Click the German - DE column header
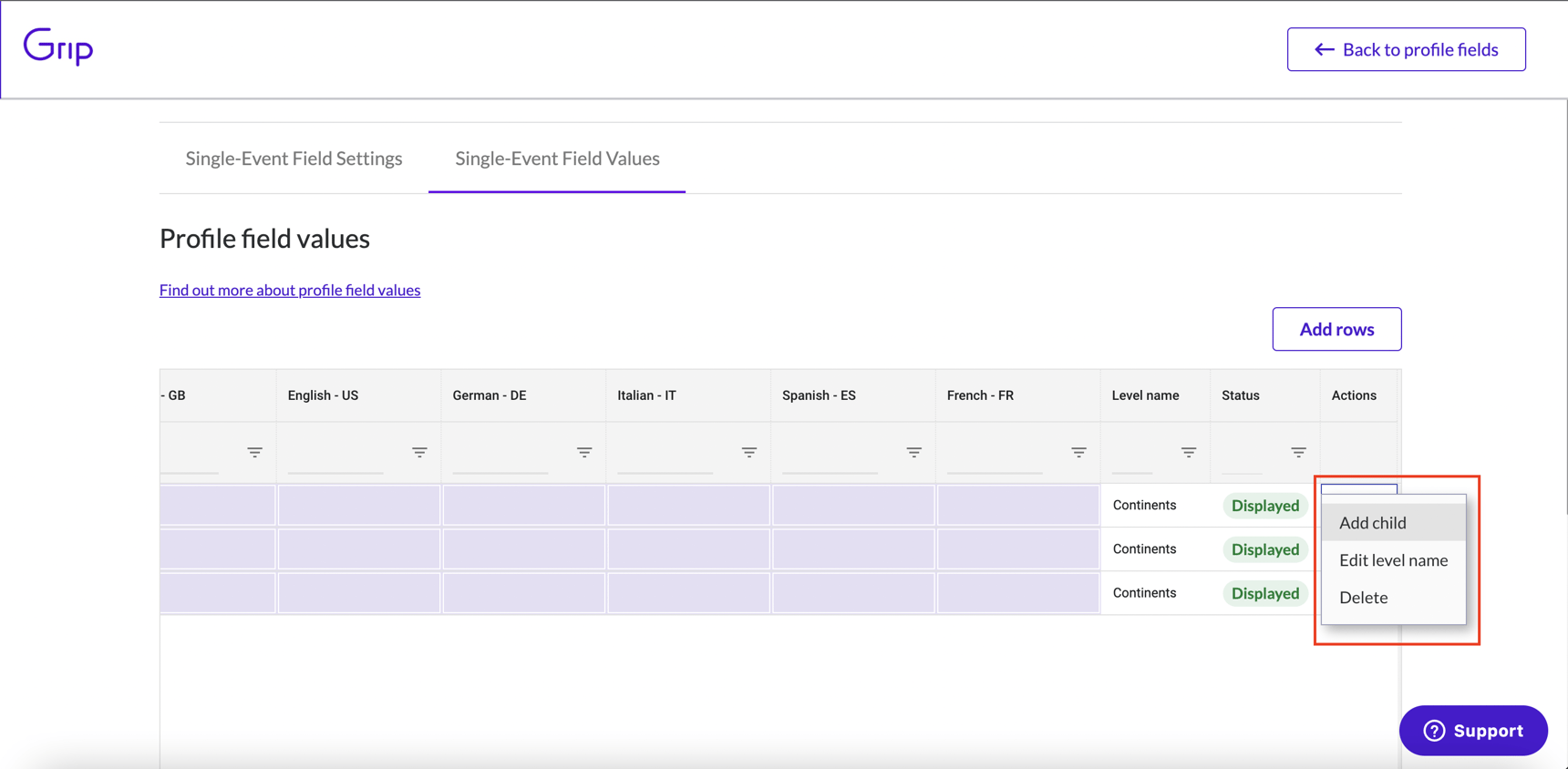Viewport: 1568px width, 769px height. click(x=524, y=395)
